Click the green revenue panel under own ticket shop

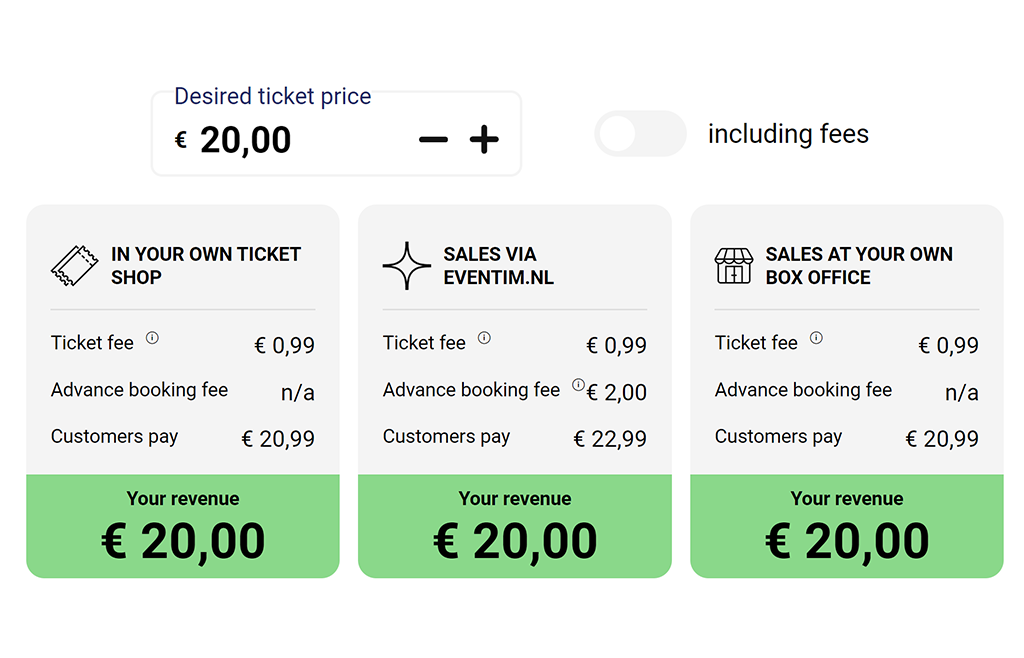point(183,526)
